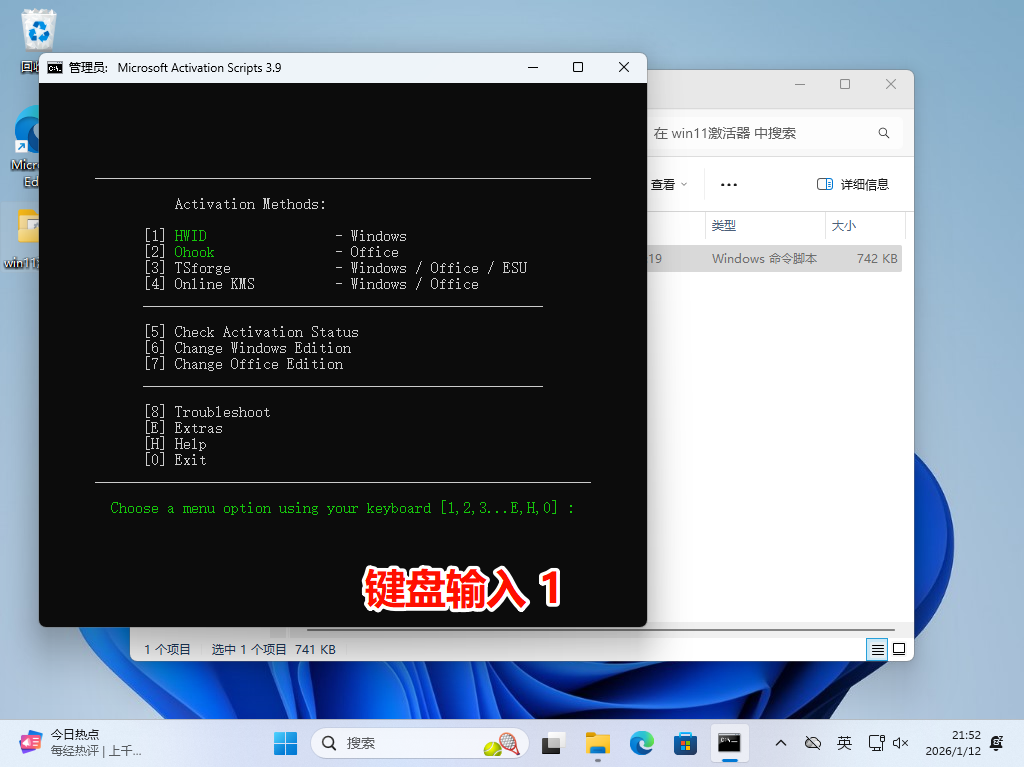Click the 在 win11激活器 中搜索 search field

760,133
